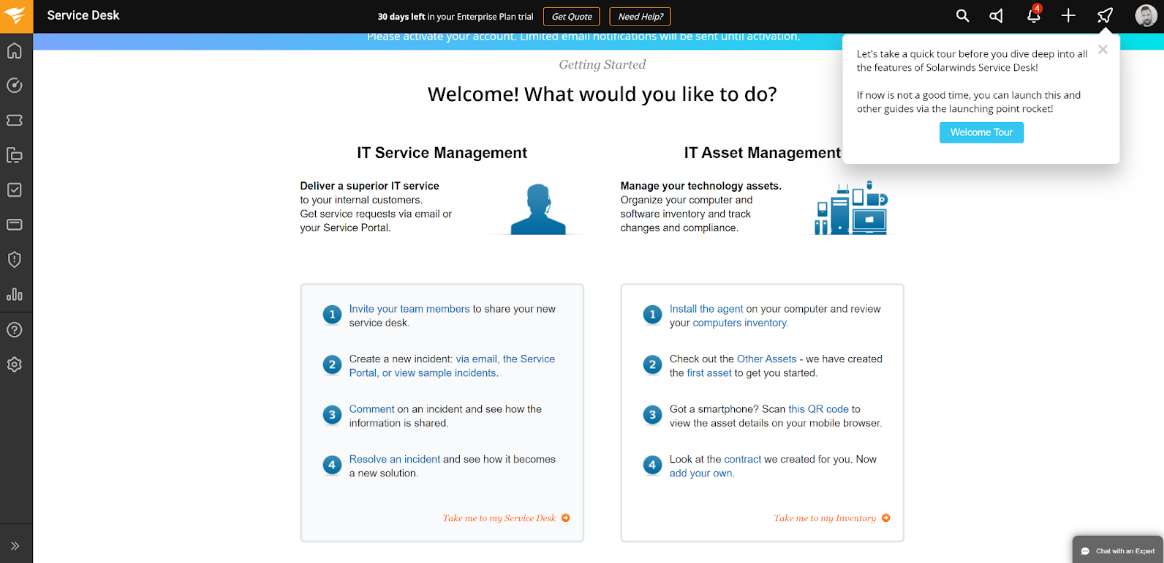Open the user avatar profile menu
Screen dimensions: 1164x563
(1145, 16)
